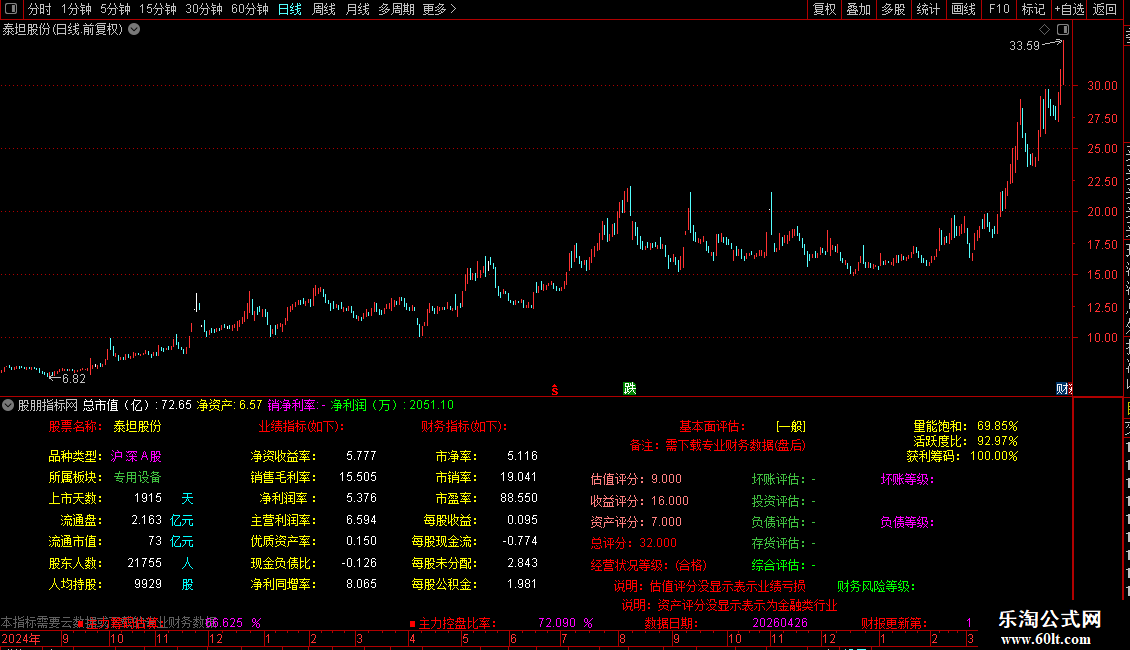Click 叠加 overlay button
Viewport: 1130px width, 650px height.
858,9
